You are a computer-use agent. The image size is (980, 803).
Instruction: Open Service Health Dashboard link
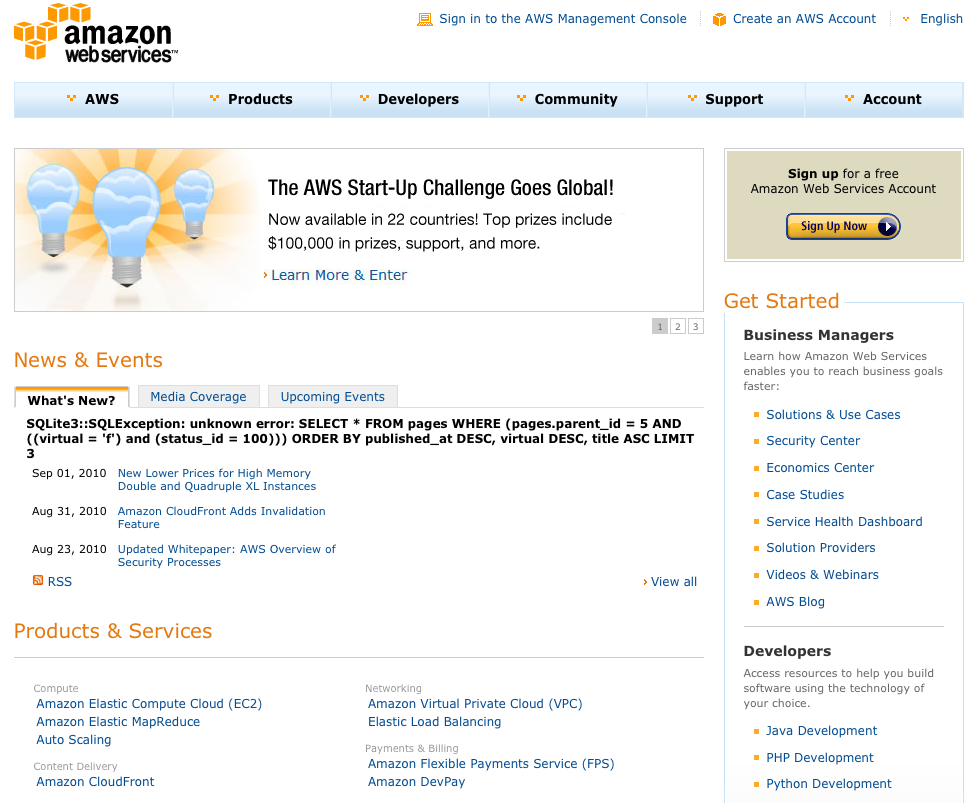(844, 522)
